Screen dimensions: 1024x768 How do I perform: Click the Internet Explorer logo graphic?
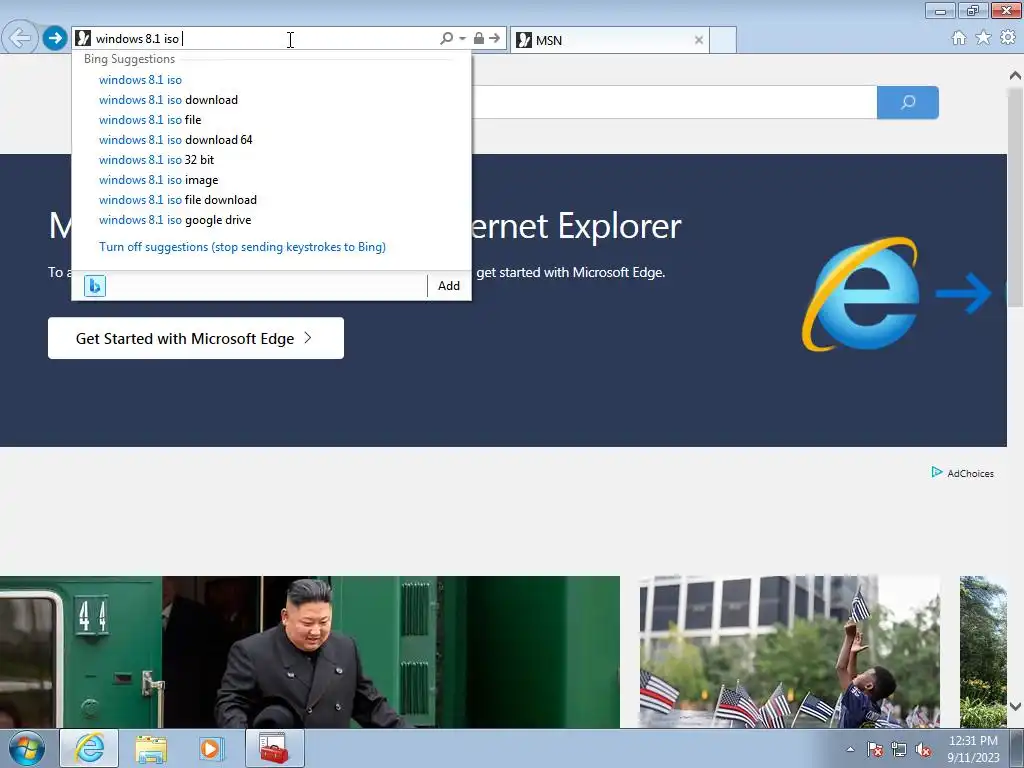pyautogui.click(x=861, y=294)
